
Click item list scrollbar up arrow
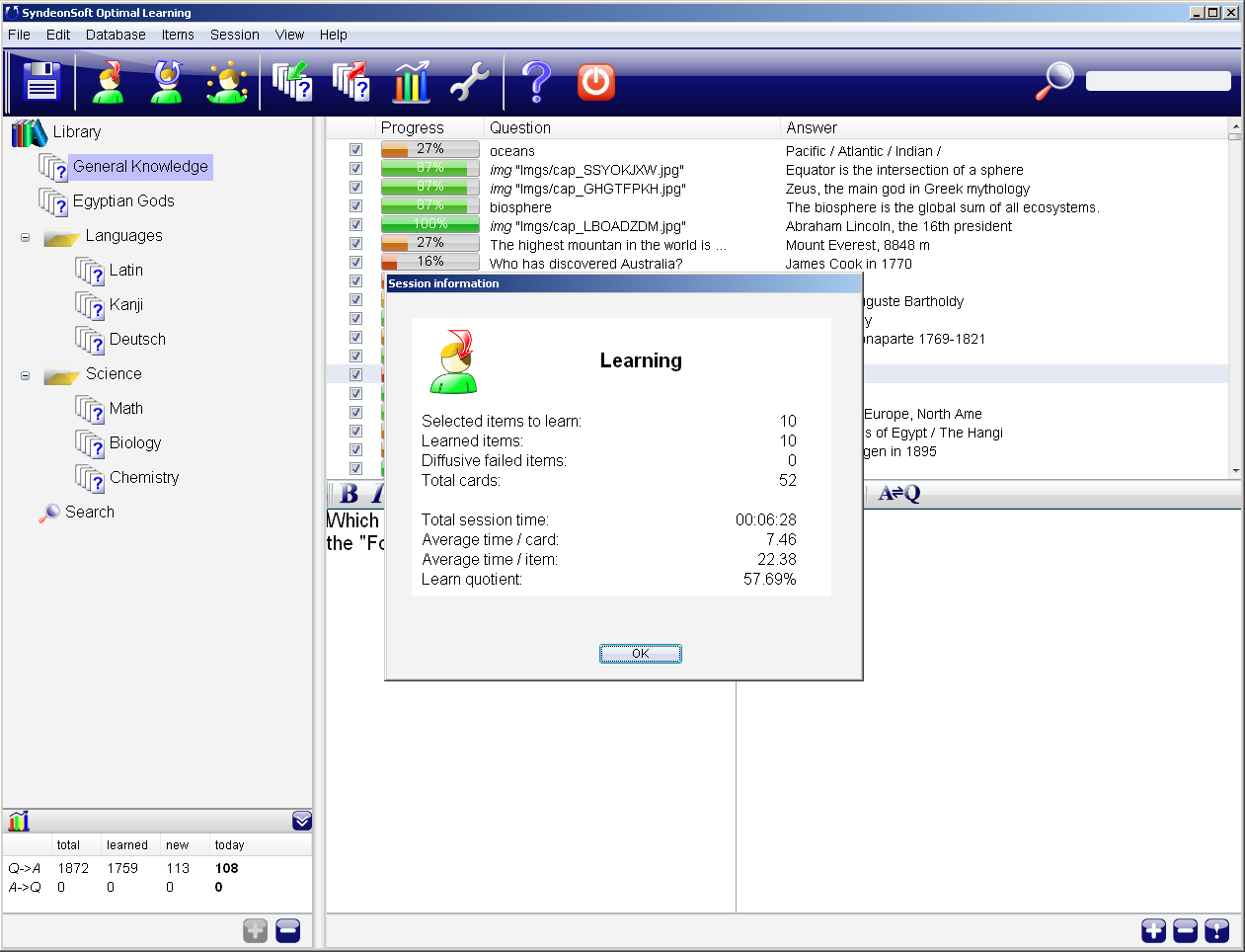pos(1235,126)
